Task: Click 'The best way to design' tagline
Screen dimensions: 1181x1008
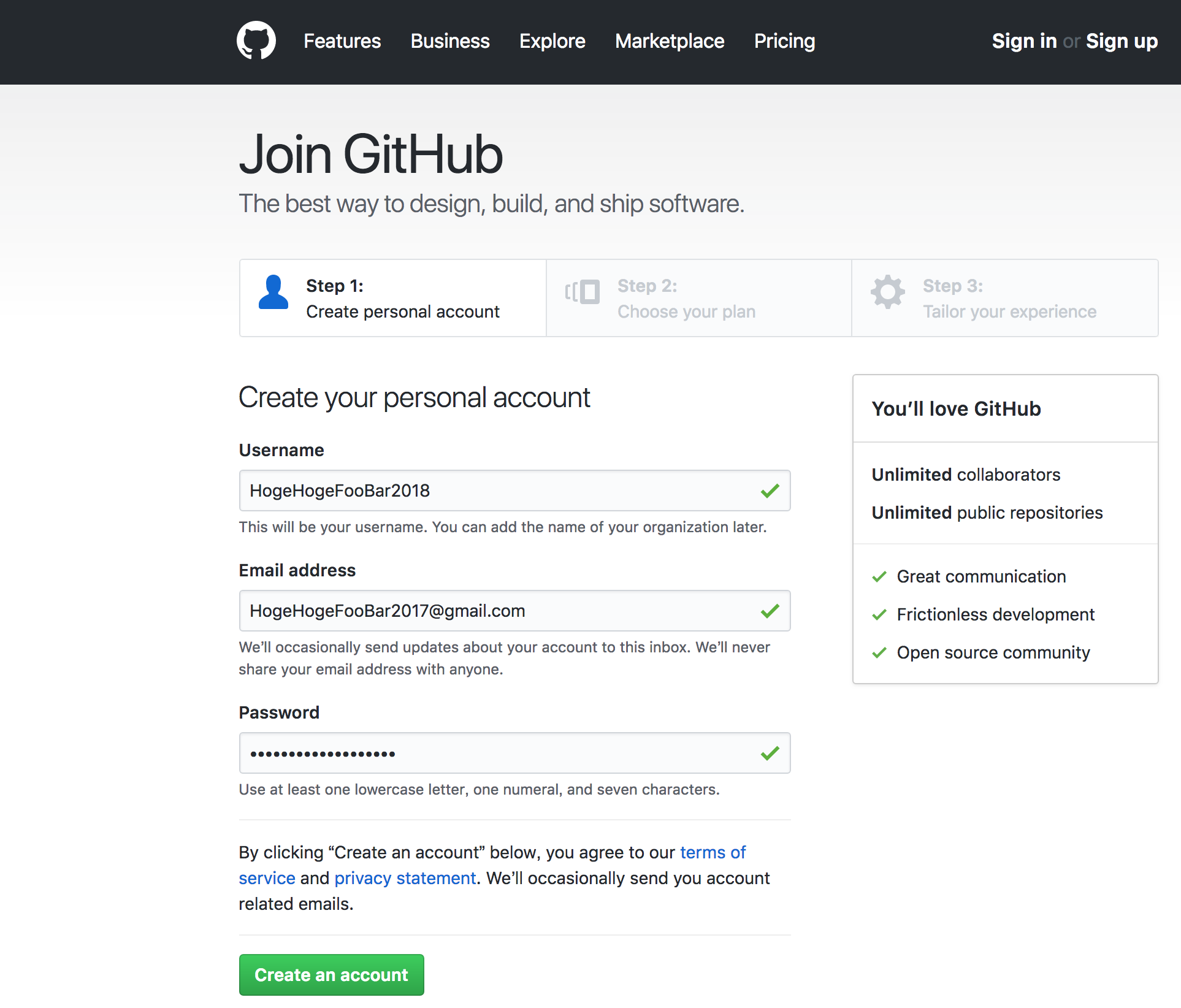Action: [491, 204]
